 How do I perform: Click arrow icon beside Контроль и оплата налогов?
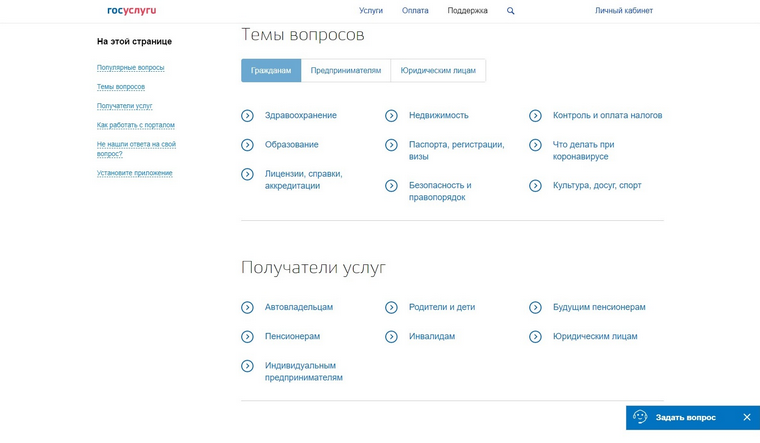[x=535, y=115]
